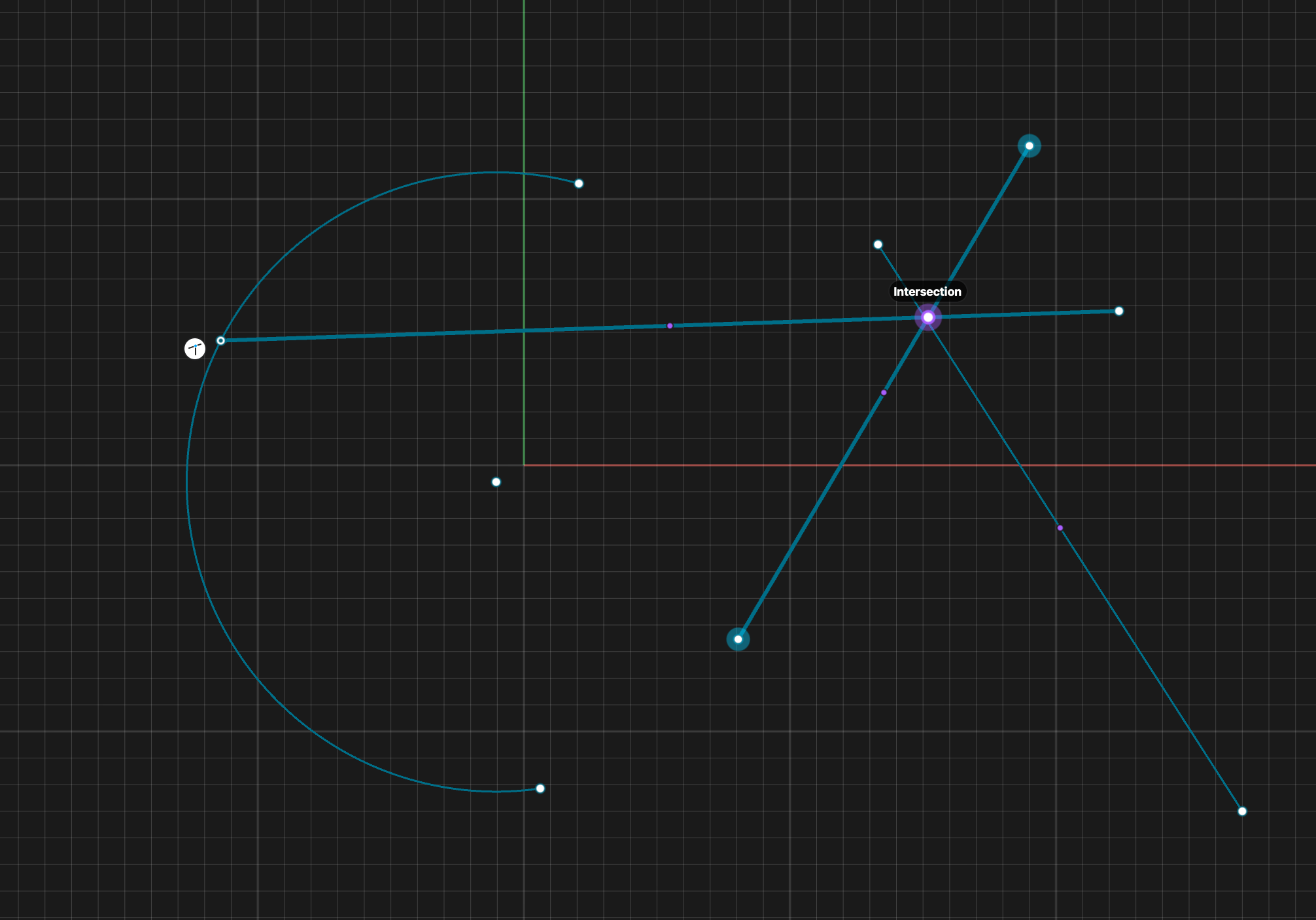The height and width of the screenshot is (920, 1316).
Task: Select the arc's center point
Action: click(496, 482)
